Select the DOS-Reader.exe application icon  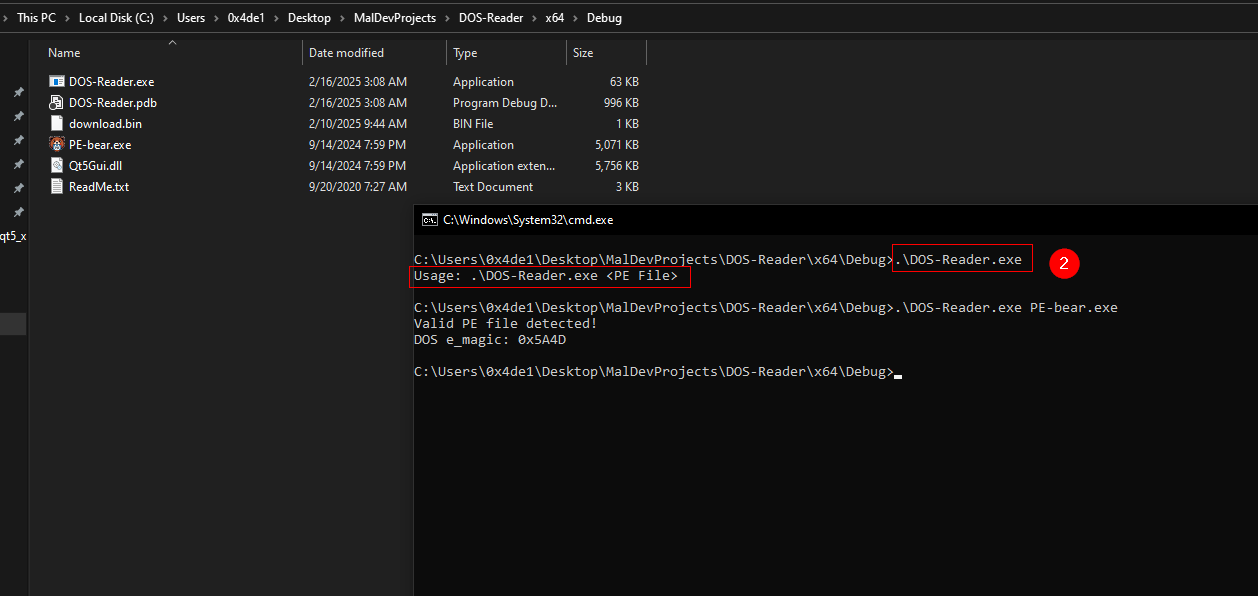pyautogui.click(x=56, y=82)
